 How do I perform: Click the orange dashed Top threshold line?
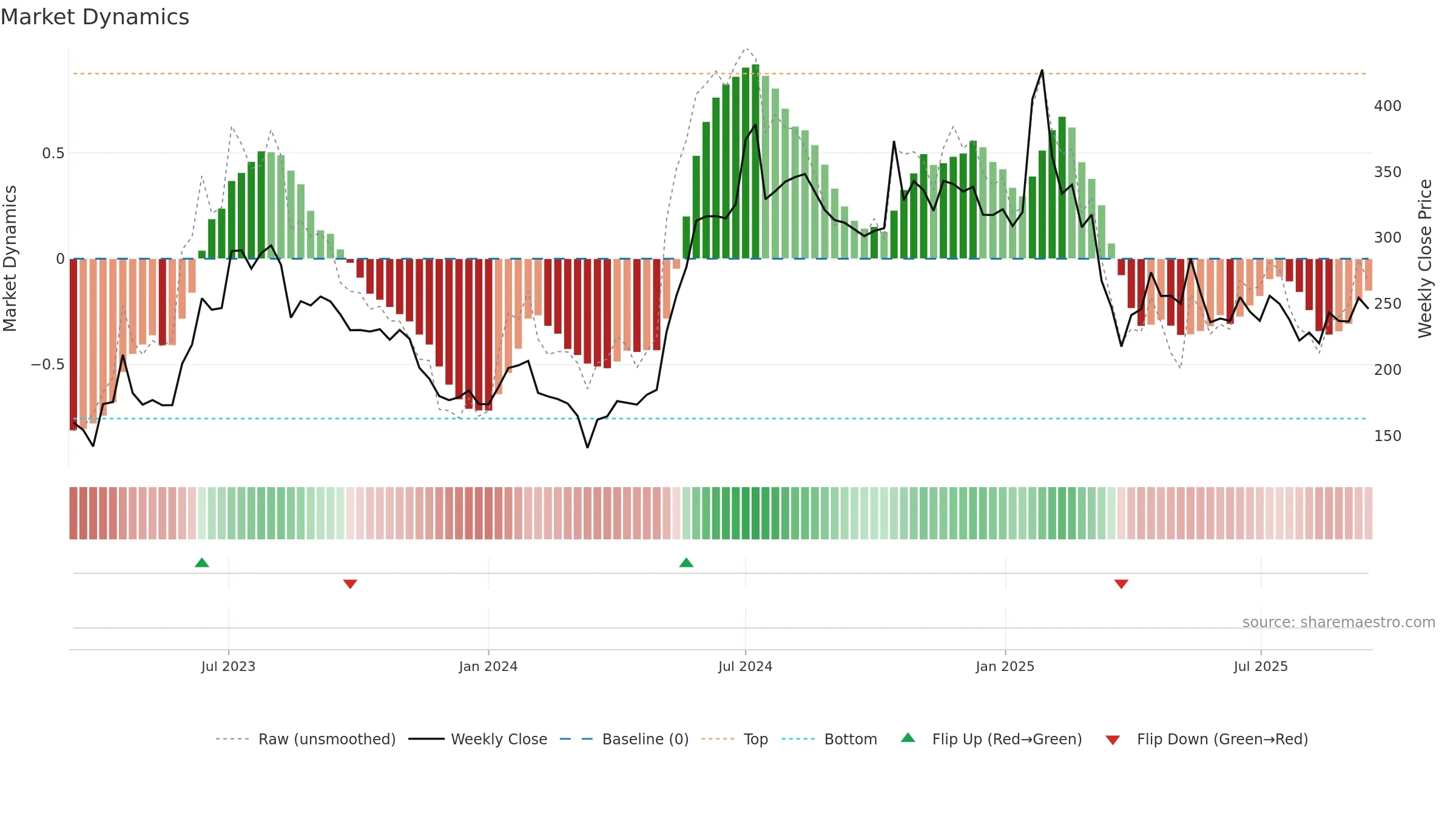[x=720, y=74]
